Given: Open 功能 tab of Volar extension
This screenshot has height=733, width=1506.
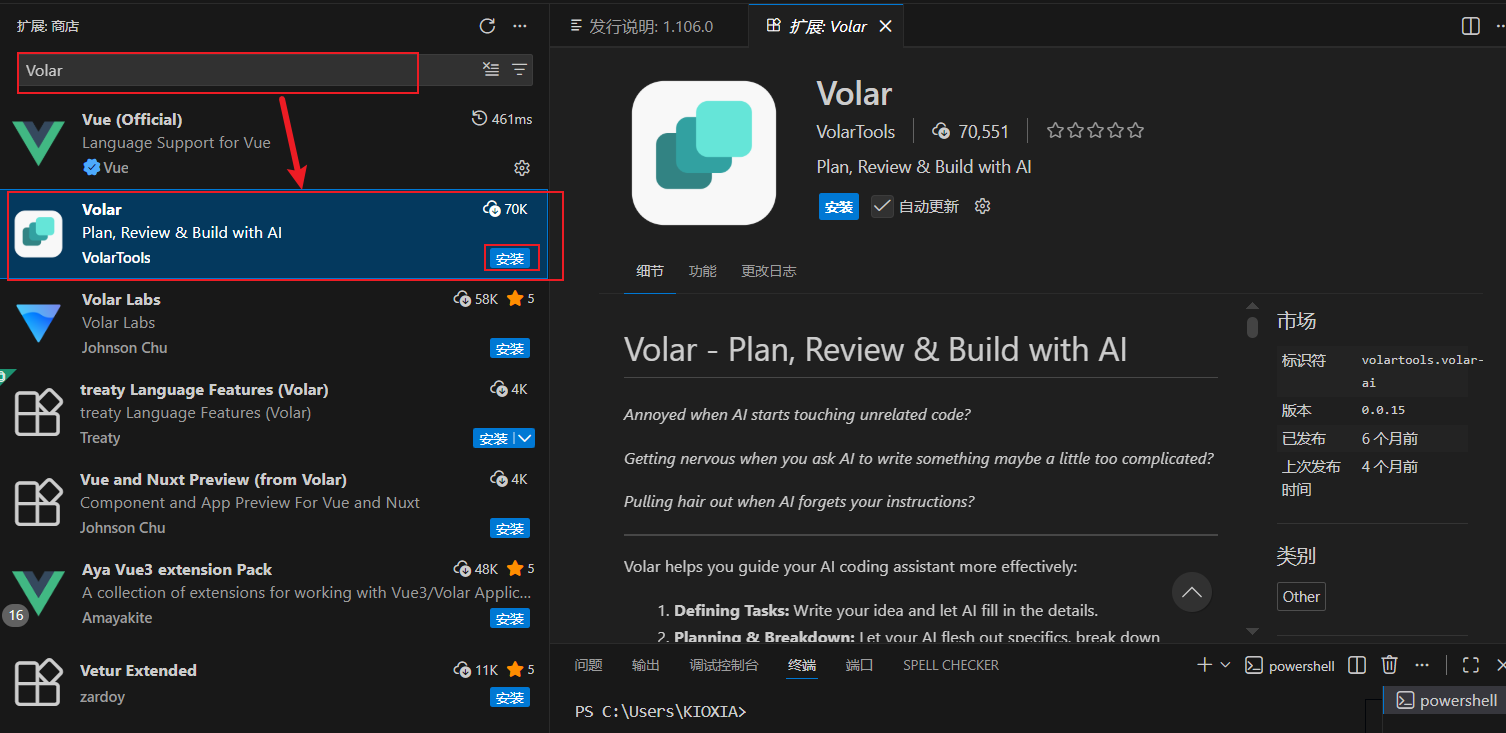Looking at the screenshot, I should (x=702, y=271).
